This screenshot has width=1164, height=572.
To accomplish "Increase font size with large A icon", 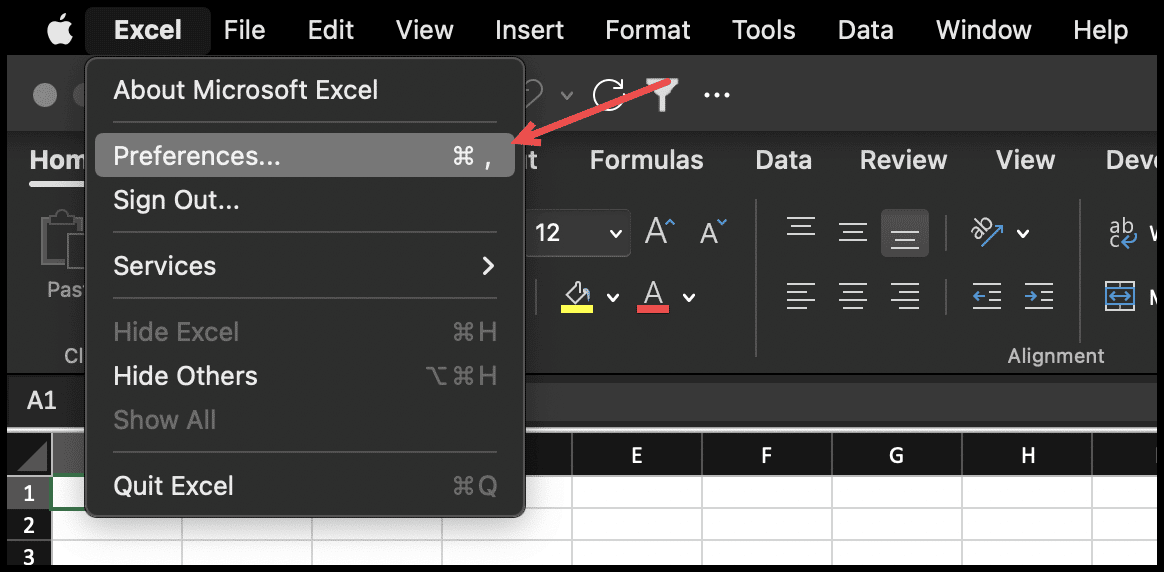I will (x=659, y=232).
